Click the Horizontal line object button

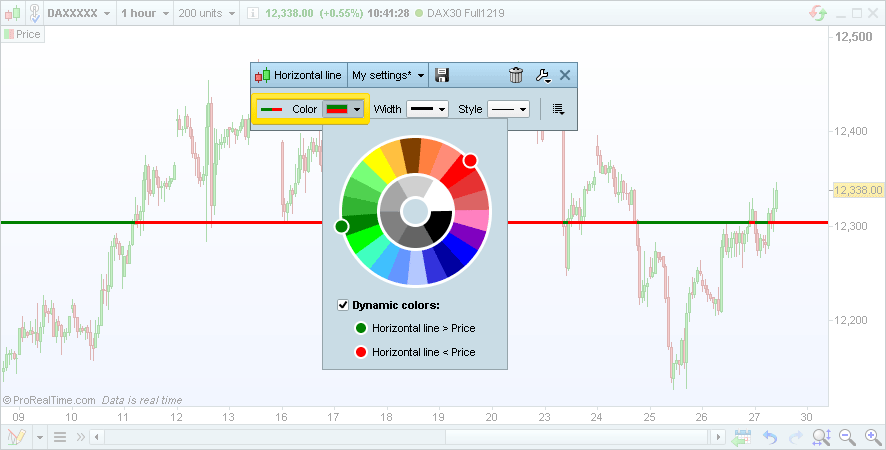299,75
